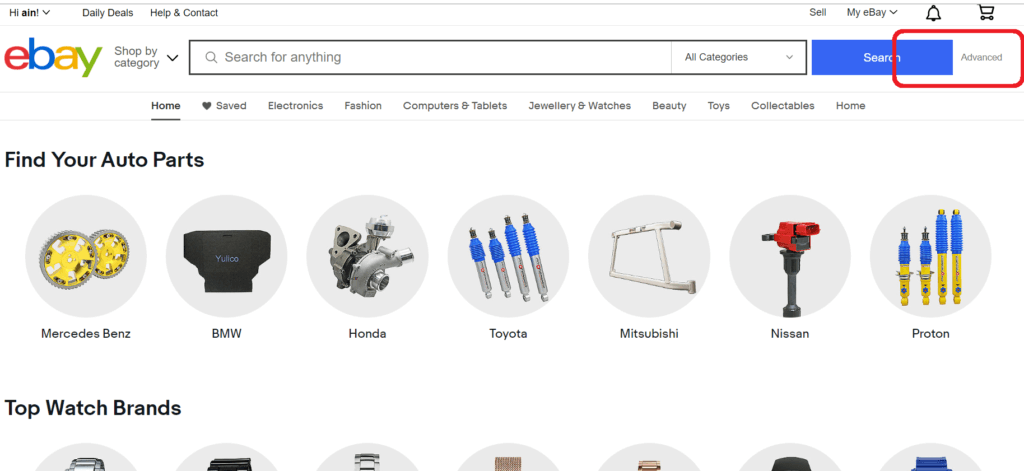Select Proton suspension parts image

(930, 255)
